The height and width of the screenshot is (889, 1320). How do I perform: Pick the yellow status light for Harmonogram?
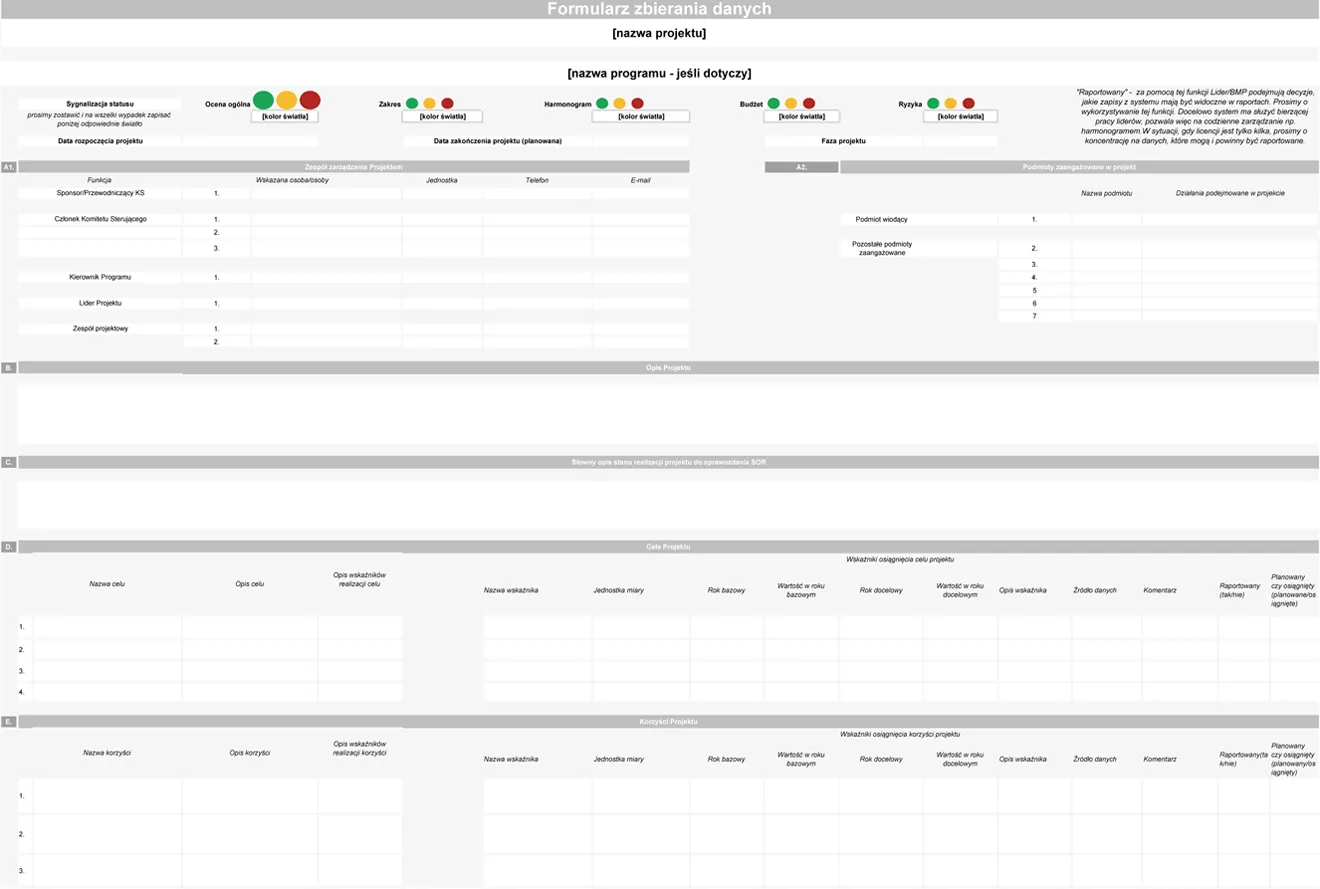(619, 103)
